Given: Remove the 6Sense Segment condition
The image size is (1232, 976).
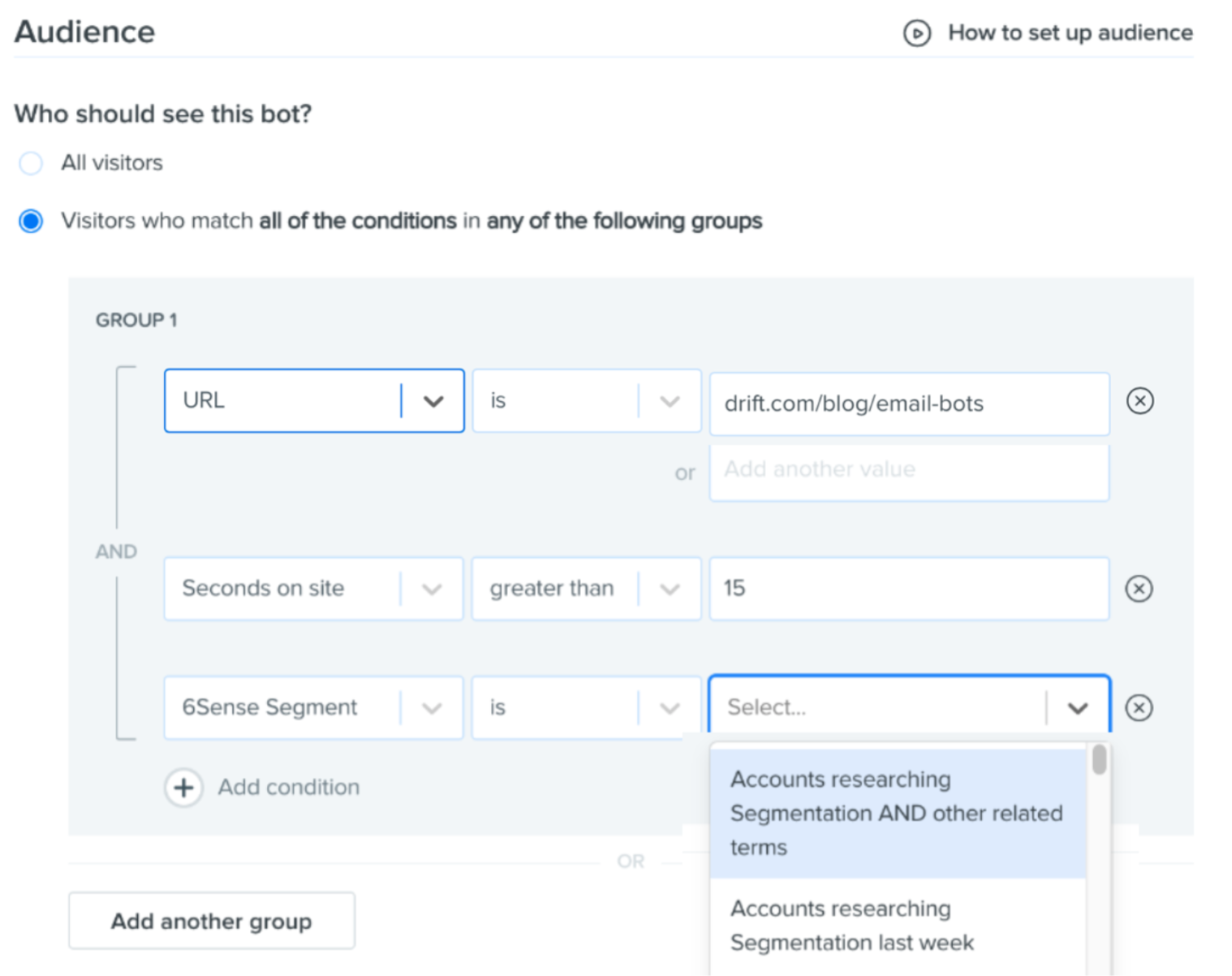Looking at the screenshot, I should 1139,707.
